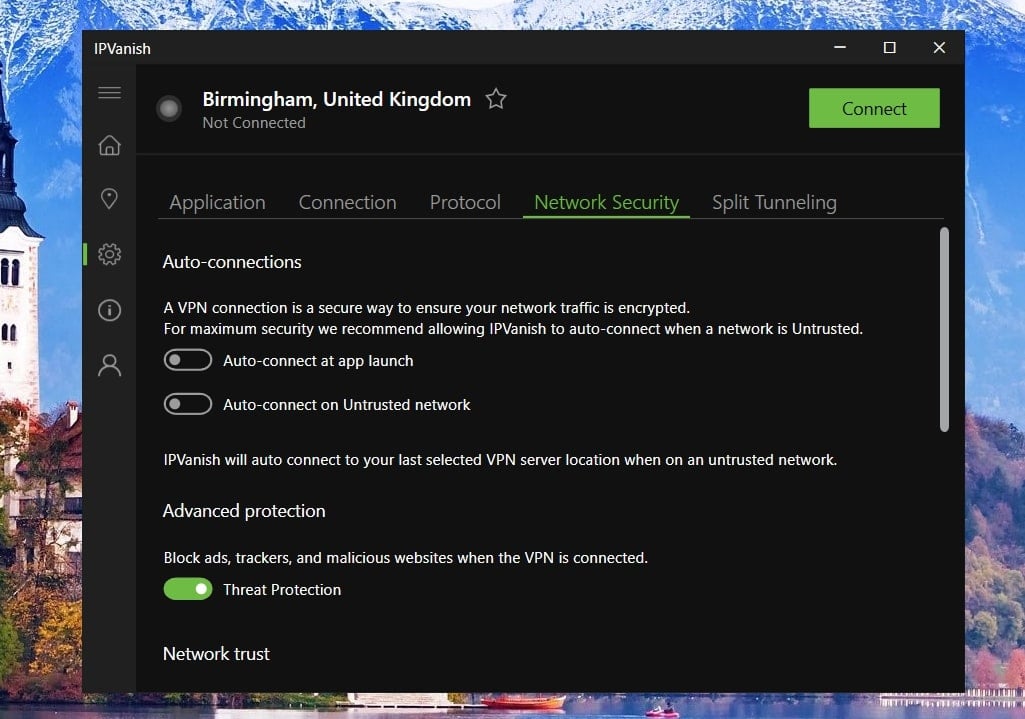Open the Locations pin icon
Image resolution: width=1025 pixels, height=719 pixels.
110,199
